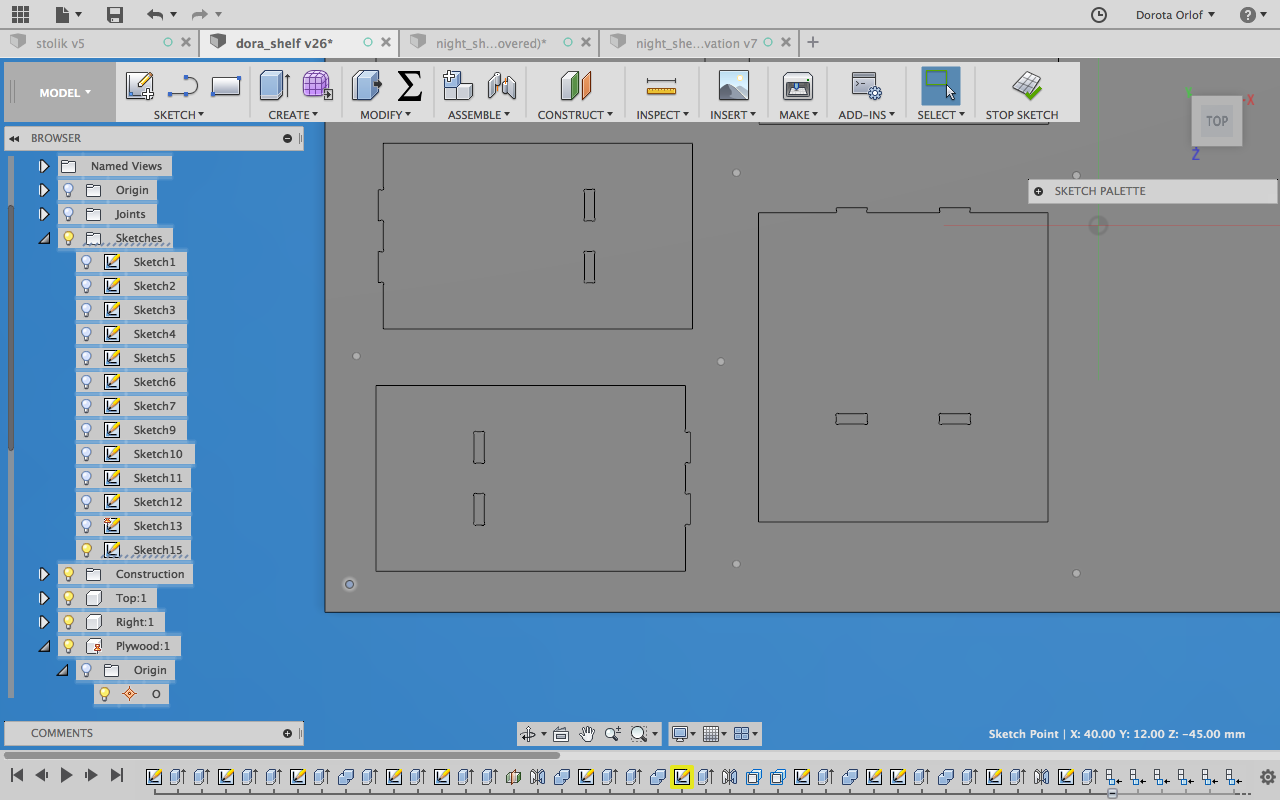This screenshot has width=1280, height=800.
Task: Click the Stop Sketch button
Action: (1022, 95)
